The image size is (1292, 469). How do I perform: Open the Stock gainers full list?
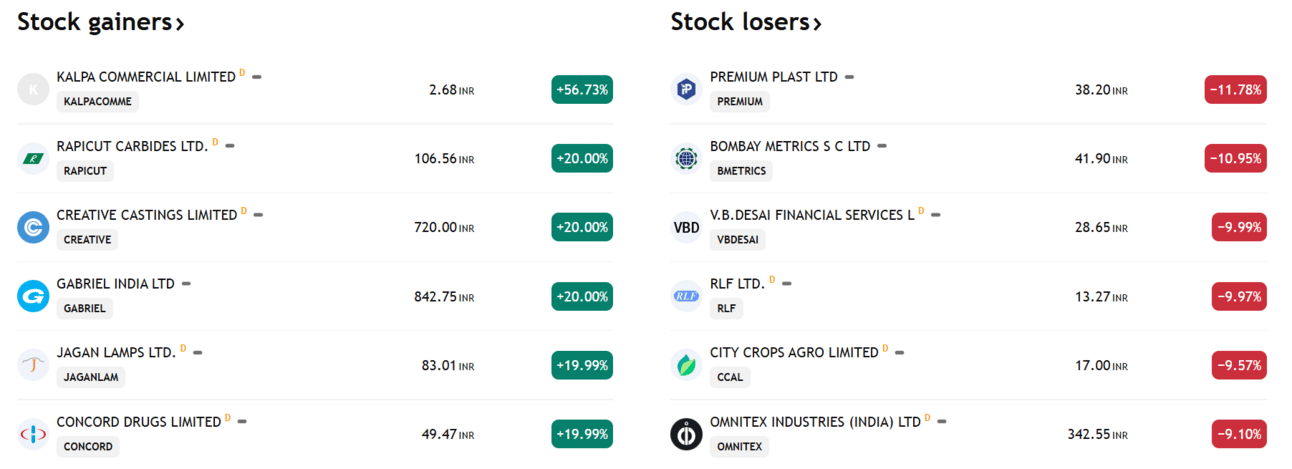101,22
